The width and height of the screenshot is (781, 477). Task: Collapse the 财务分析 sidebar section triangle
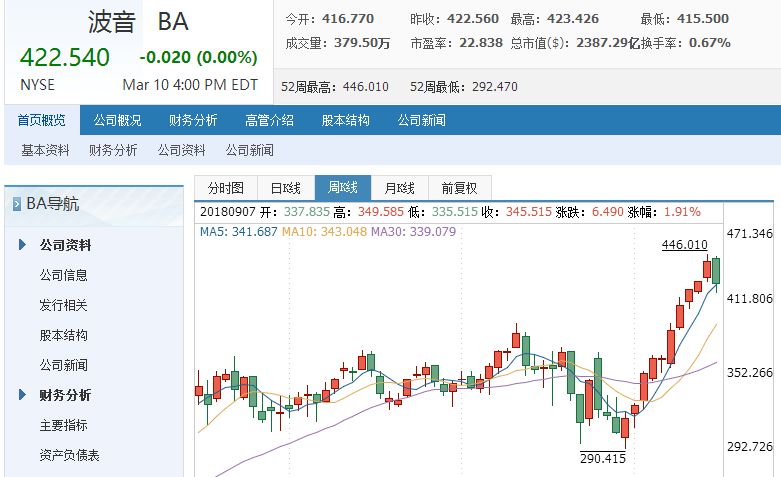point(22,395)
